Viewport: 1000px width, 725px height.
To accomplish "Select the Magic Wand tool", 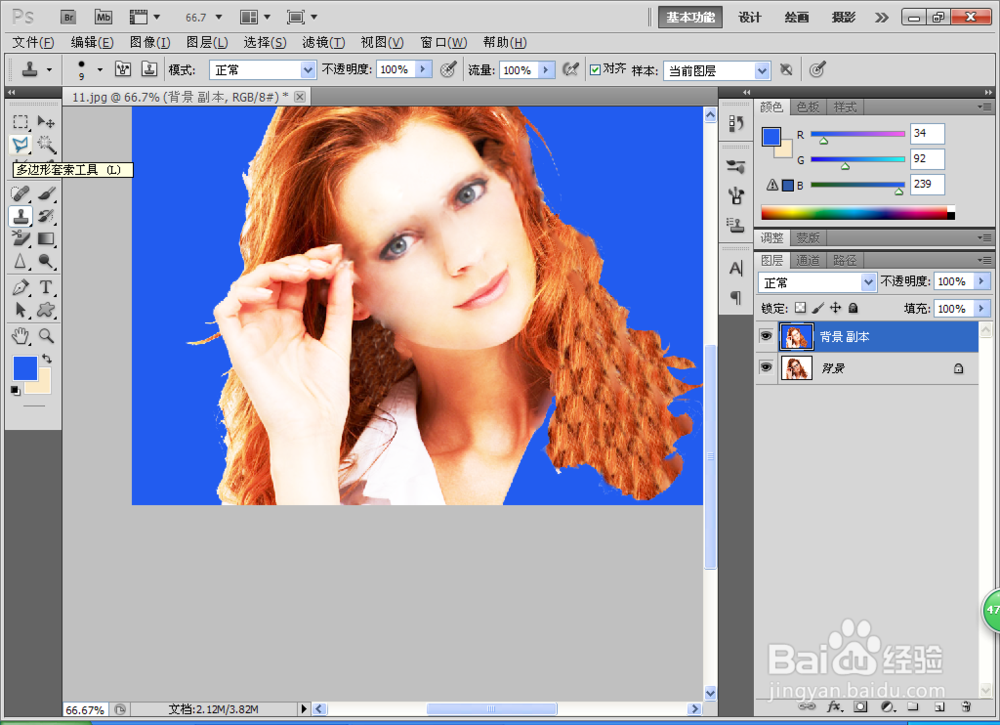I will (x=45, y=145).
